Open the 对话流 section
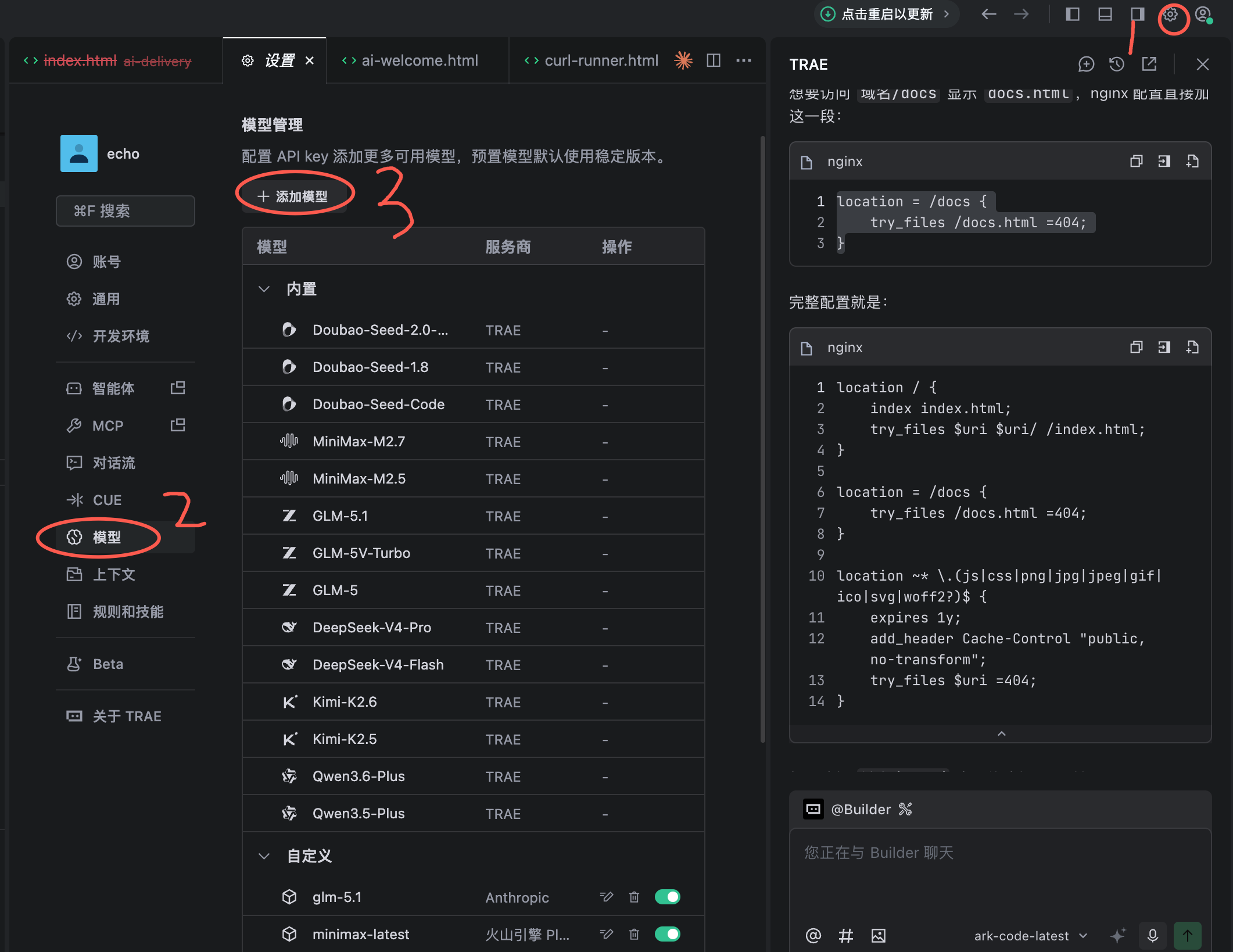 (x=126, y=463)
